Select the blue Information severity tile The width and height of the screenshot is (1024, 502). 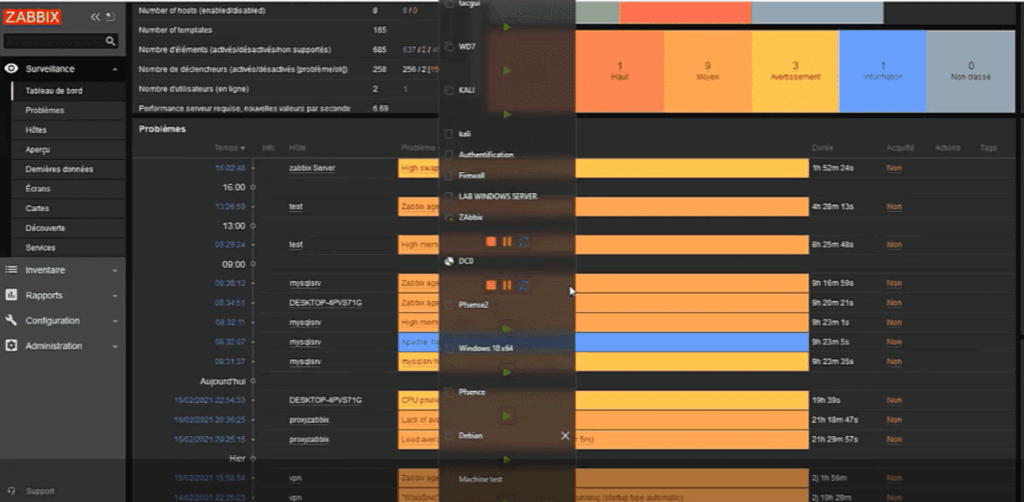tap(882, 70)
